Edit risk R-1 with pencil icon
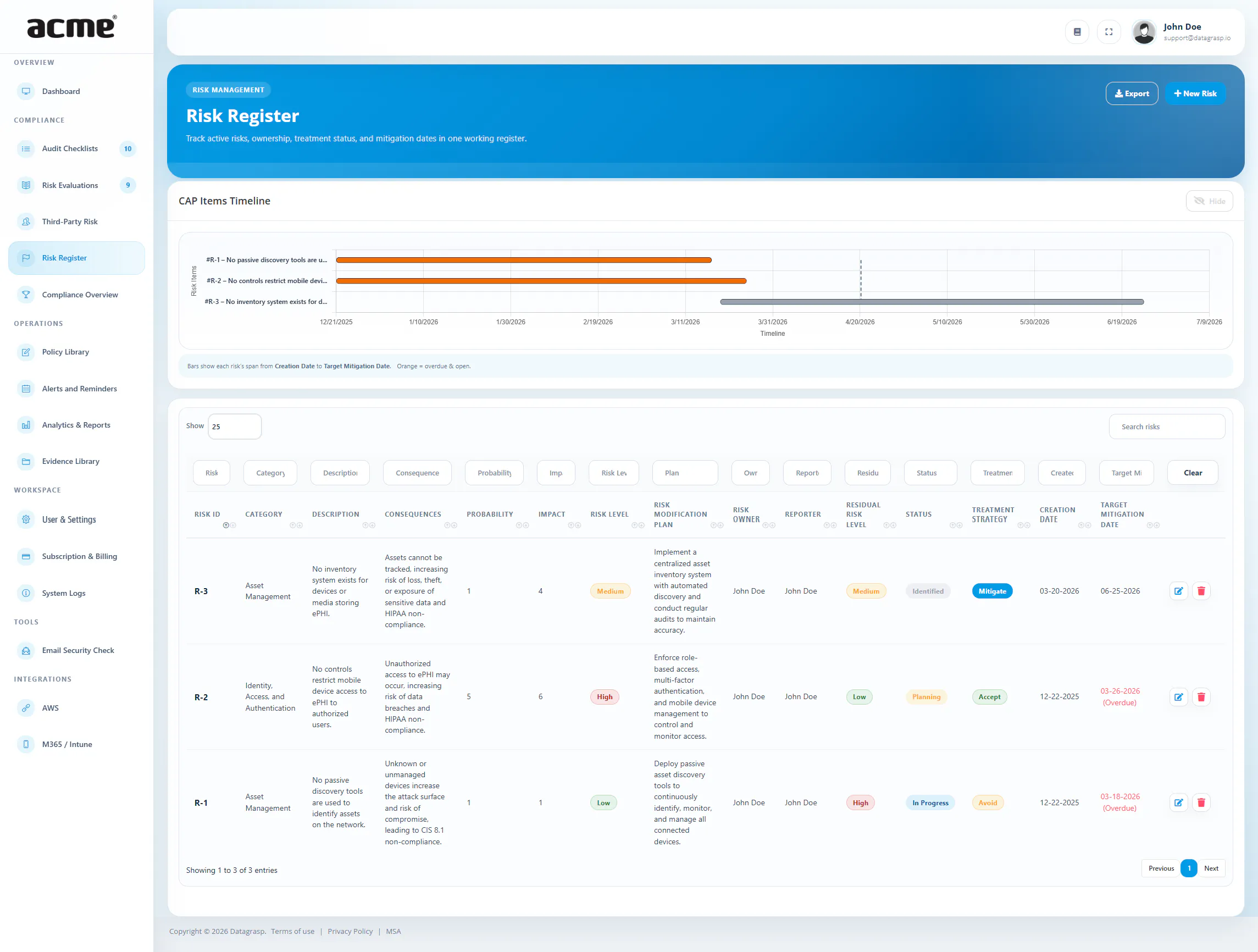 (x=1178, y=802)
